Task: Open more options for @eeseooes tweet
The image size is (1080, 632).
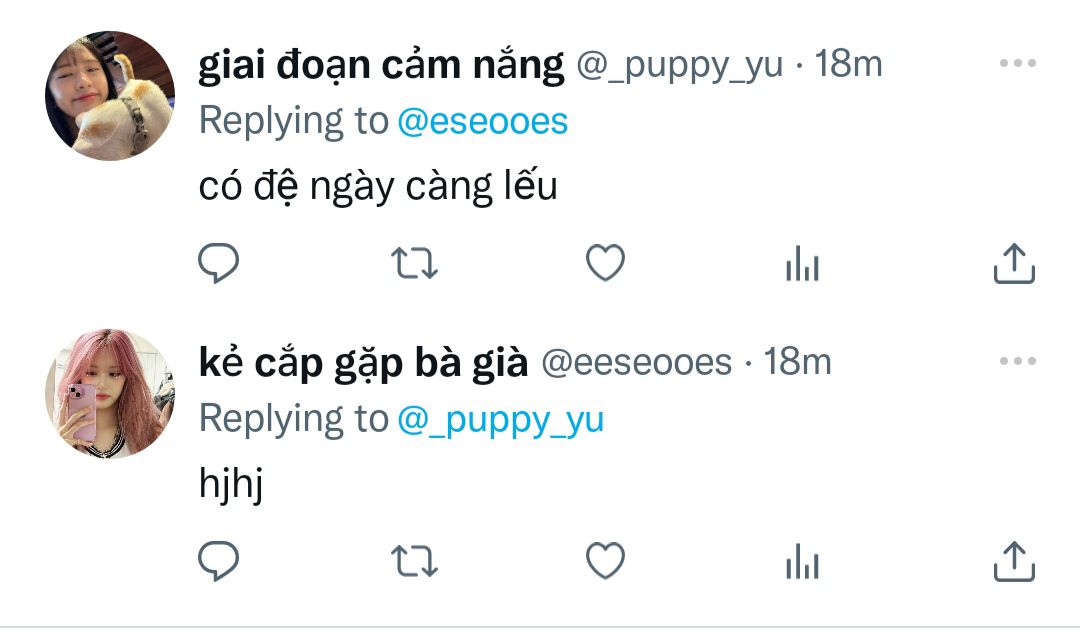Action: (x=1018, y=361)
